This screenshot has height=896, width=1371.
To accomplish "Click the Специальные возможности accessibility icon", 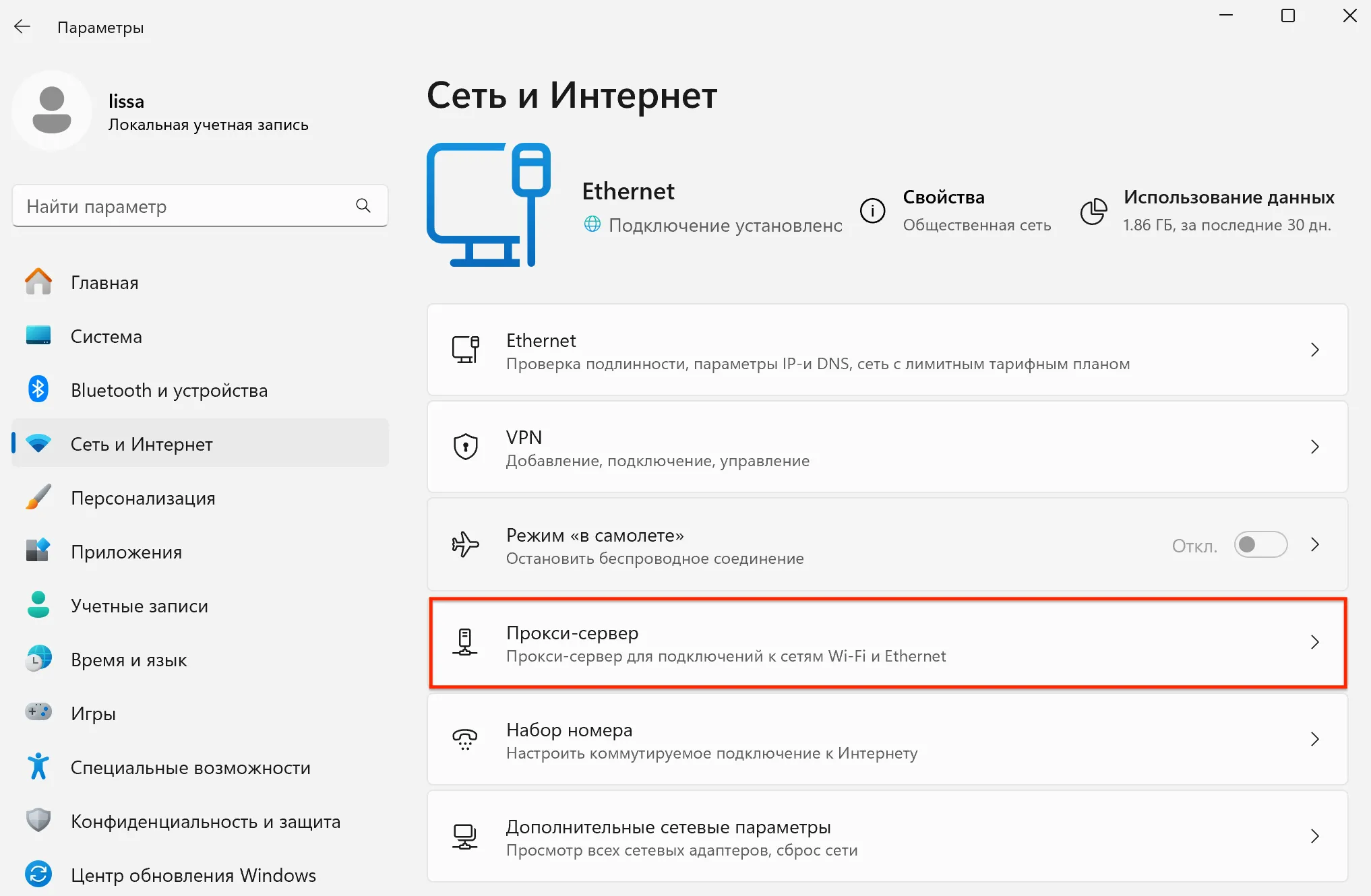I will click(38, 767).
